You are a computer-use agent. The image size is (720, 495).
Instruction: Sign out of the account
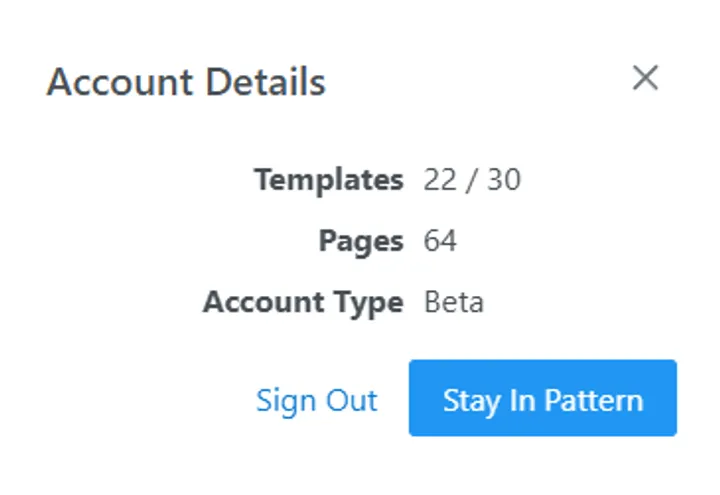pos(316,400)
